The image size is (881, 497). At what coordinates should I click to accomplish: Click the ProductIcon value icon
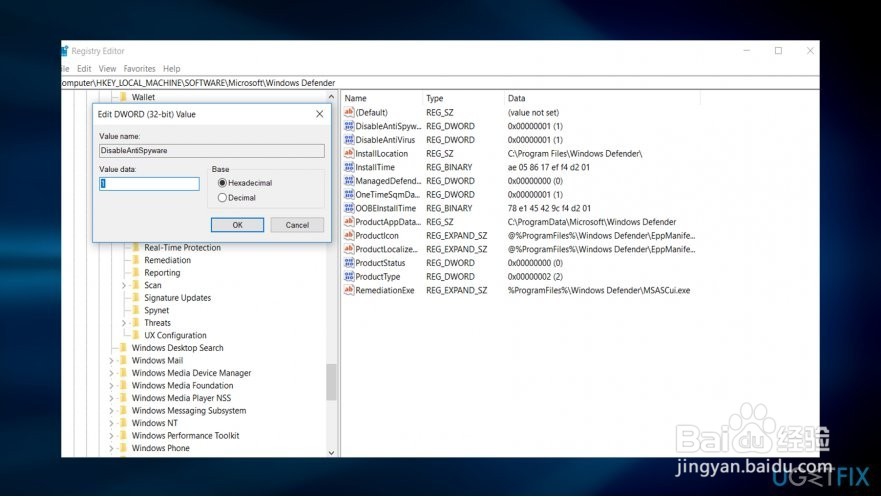[x=349, y=235]
